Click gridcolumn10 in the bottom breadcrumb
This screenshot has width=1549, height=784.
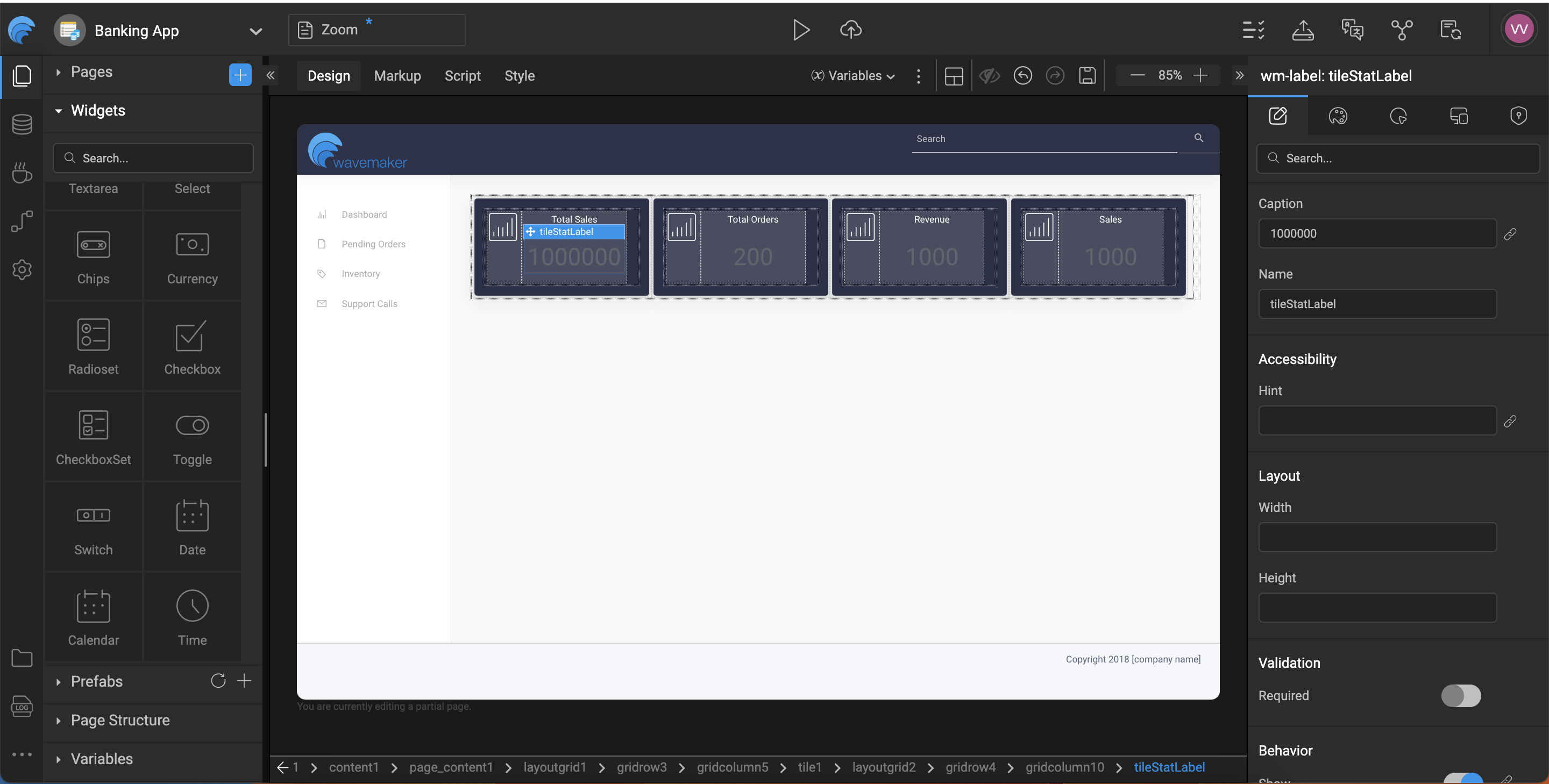pyautogui.click(x=1064, y=767)
